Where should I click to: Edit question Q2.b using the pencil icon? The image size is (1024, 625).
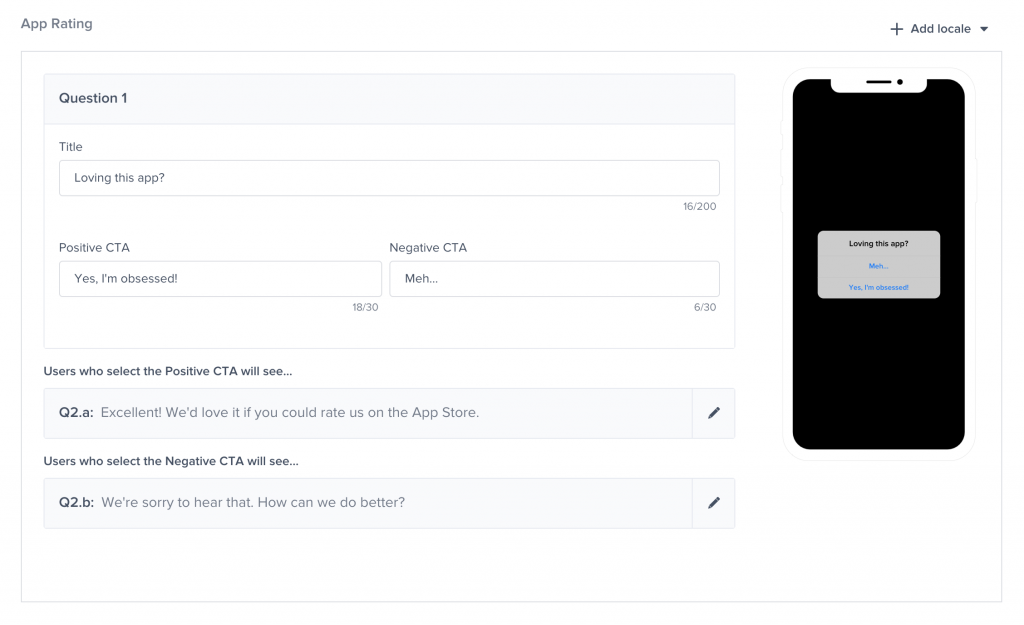(x=713, y=503)
